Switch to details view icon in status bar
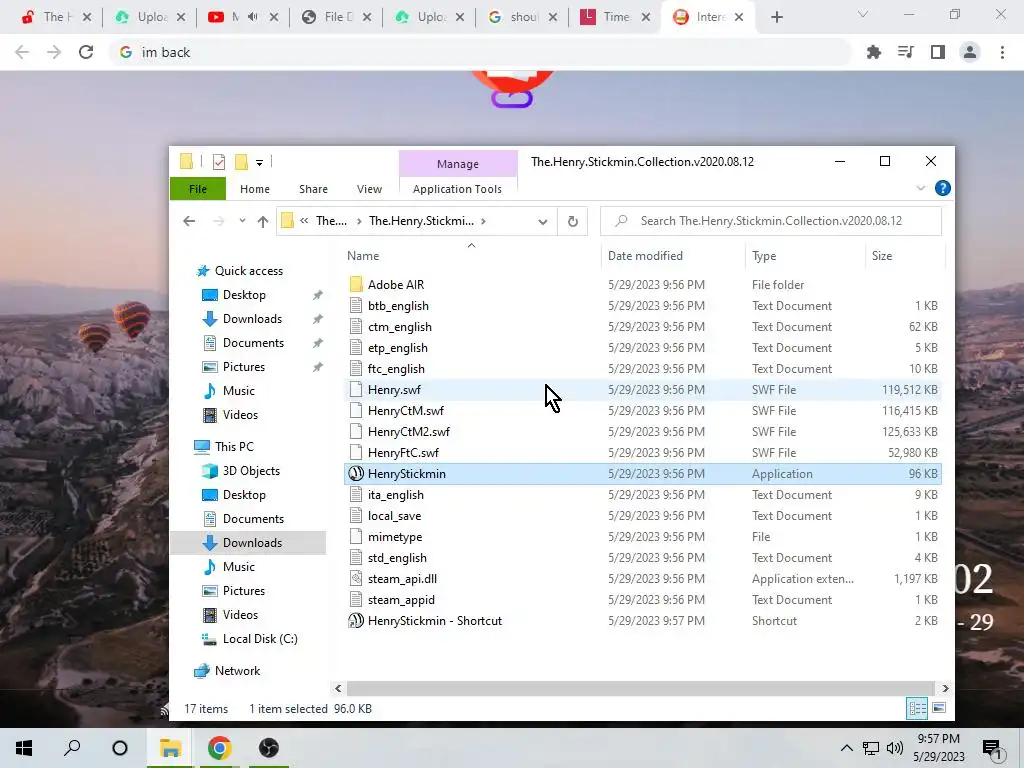The height and width of the screenshot is (768, 1024). click(917, 708)
